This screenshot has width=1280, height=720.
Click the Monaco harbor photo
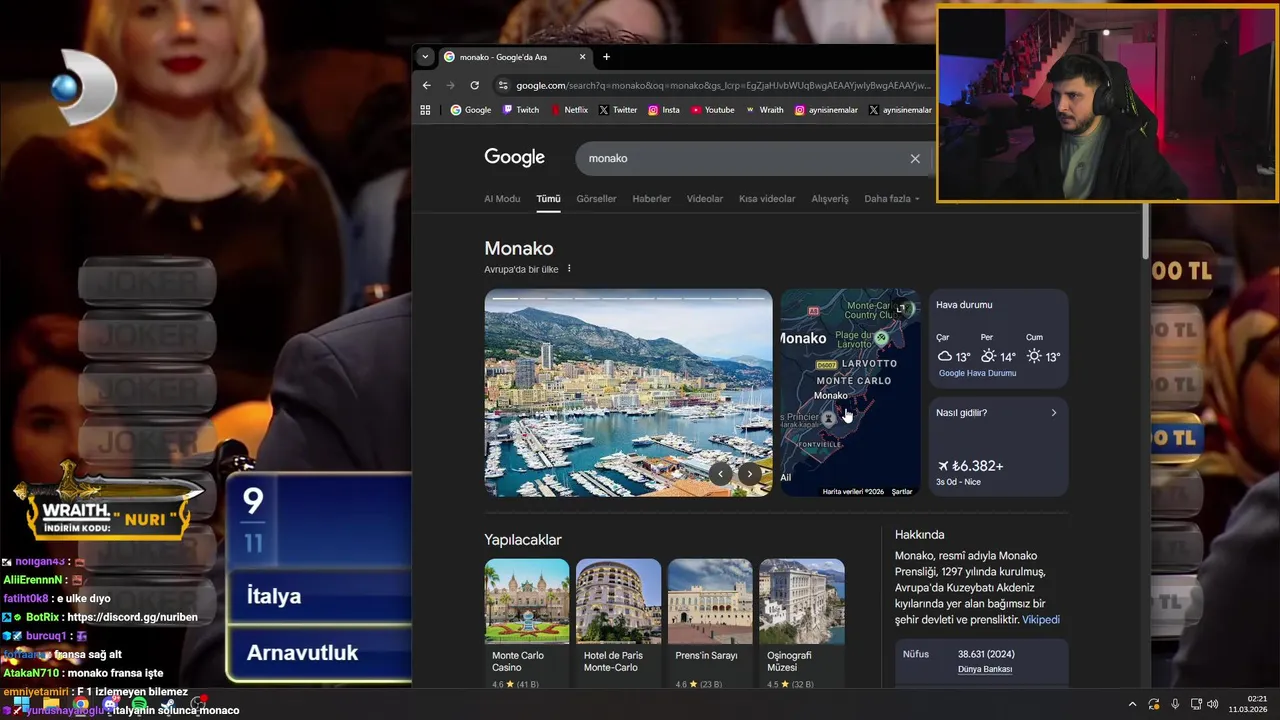point(628,393)
